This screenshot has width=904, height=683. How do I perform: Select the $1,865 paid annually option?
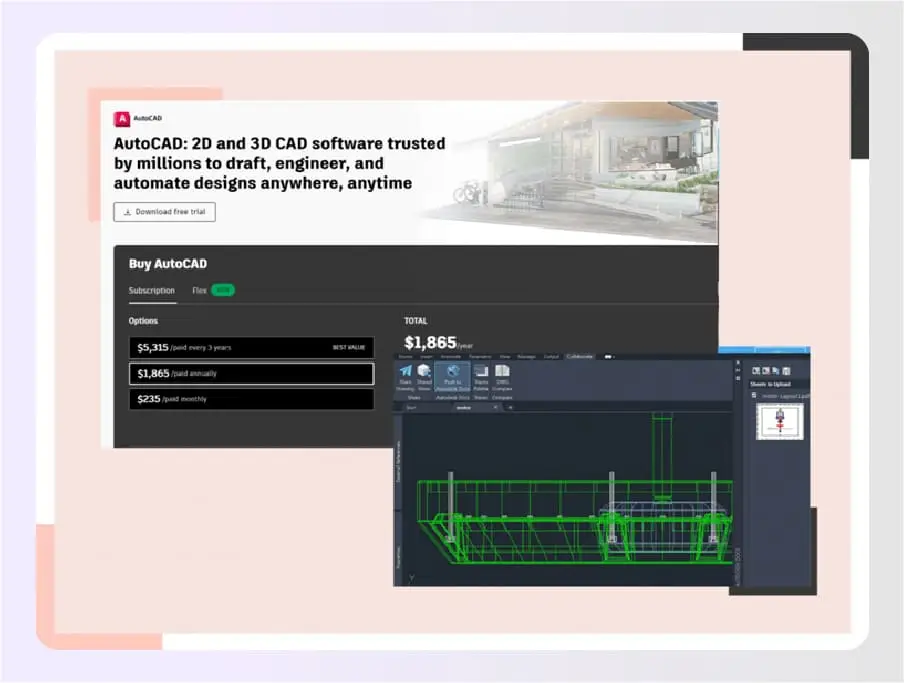pyautogui.click(x=251, y=373)
